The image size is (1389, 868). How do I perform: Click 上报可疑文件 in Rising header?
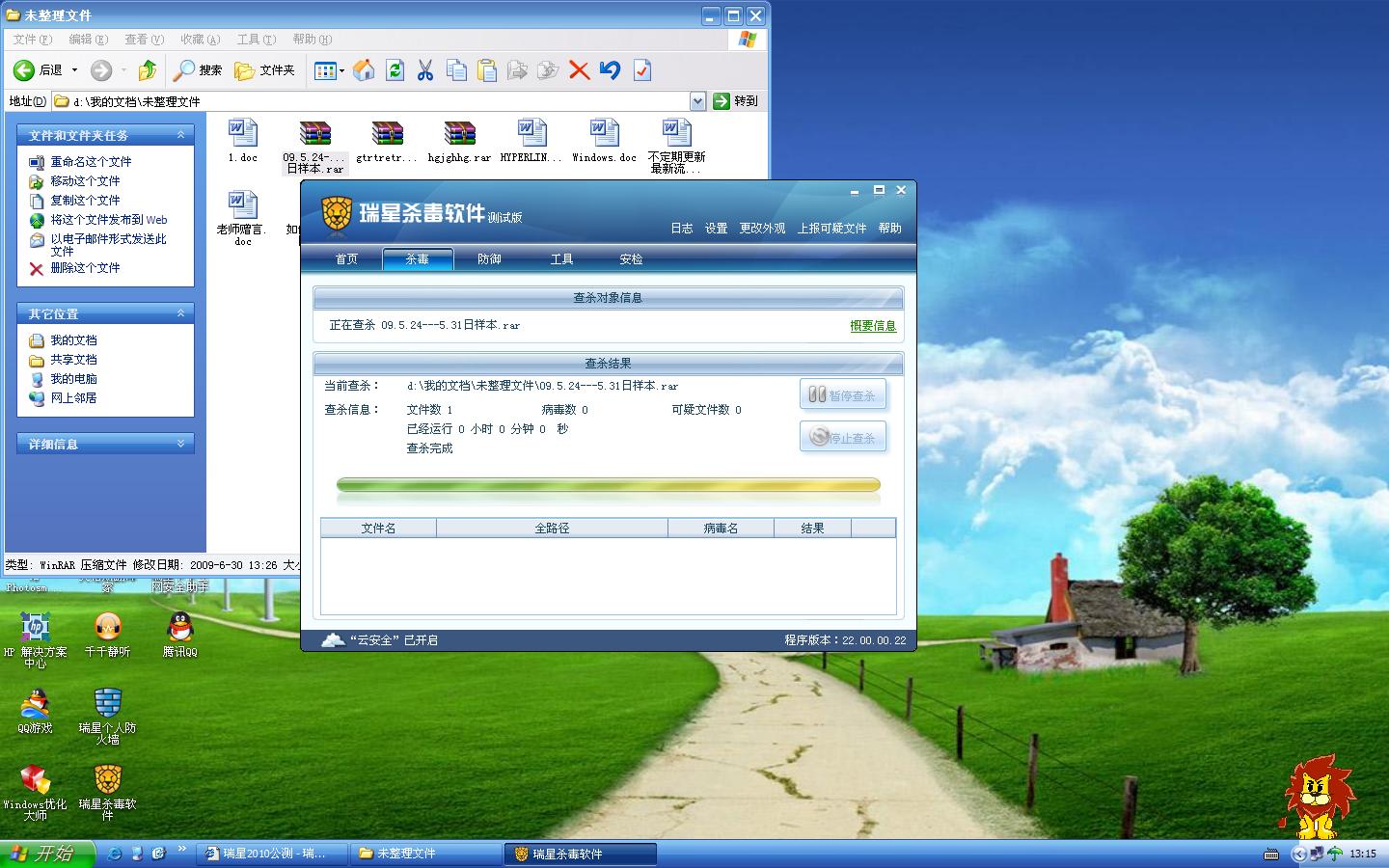pyautogui.click(x=831, y=229)
